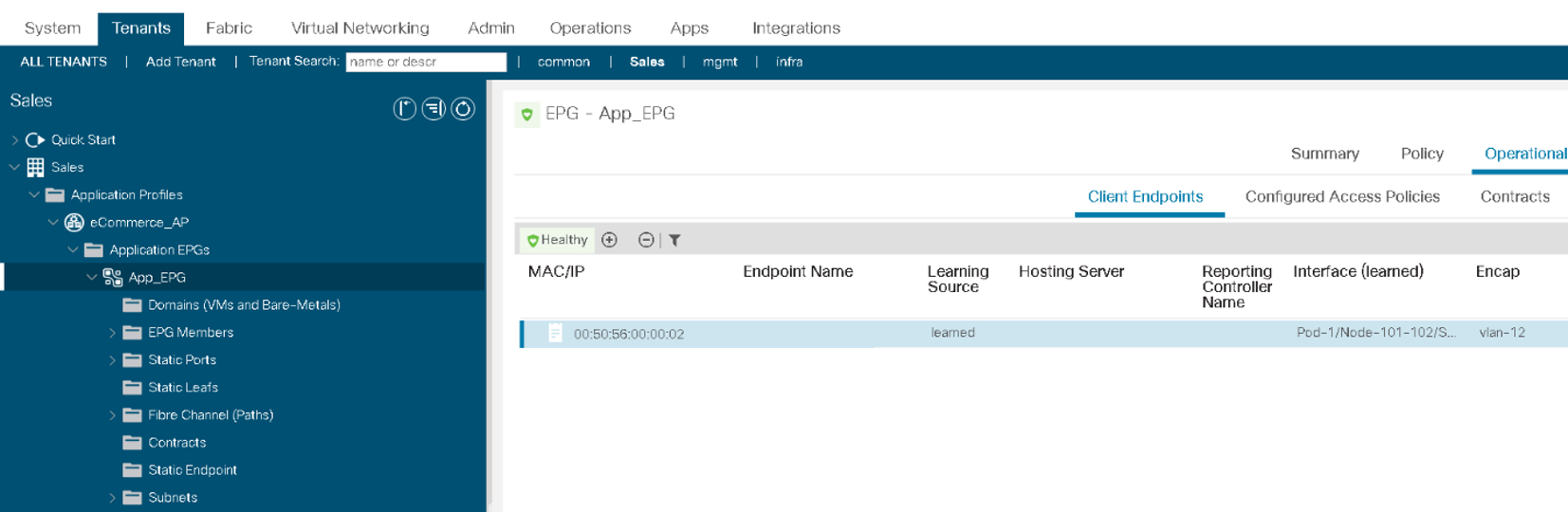Viewport: 1568px width, 512px height.
Task: Click the middle circular icon in Sales header
Action: 434,109
